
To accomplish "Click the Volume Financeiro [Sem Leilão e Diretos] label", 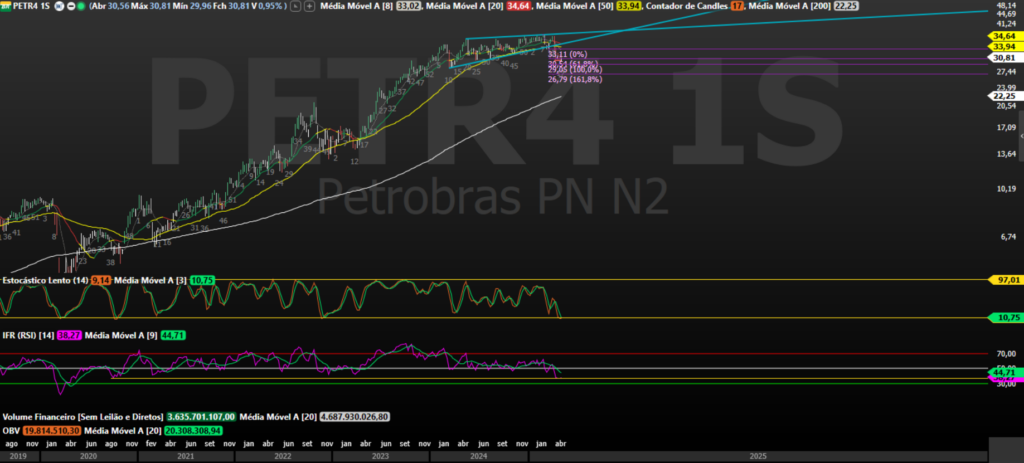I will (83, 416).
